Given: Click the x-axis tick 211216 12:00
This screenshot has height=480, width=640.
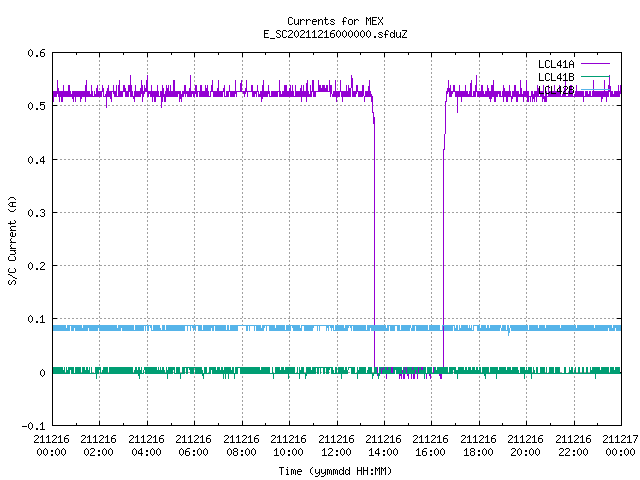Looking at the screenshot, I should pos(336,446).
